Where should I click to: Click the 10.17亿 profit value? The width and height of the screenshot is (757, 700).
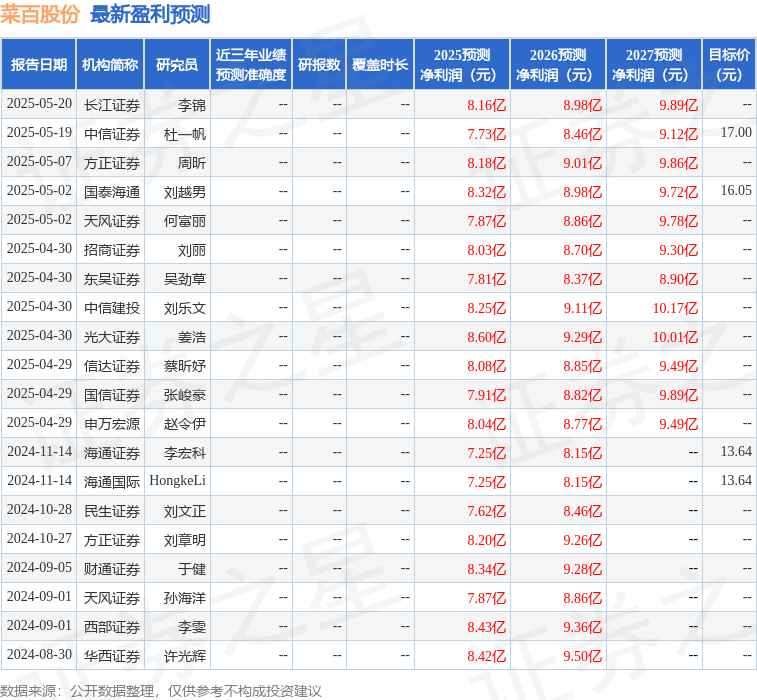(x=675, y=308)
